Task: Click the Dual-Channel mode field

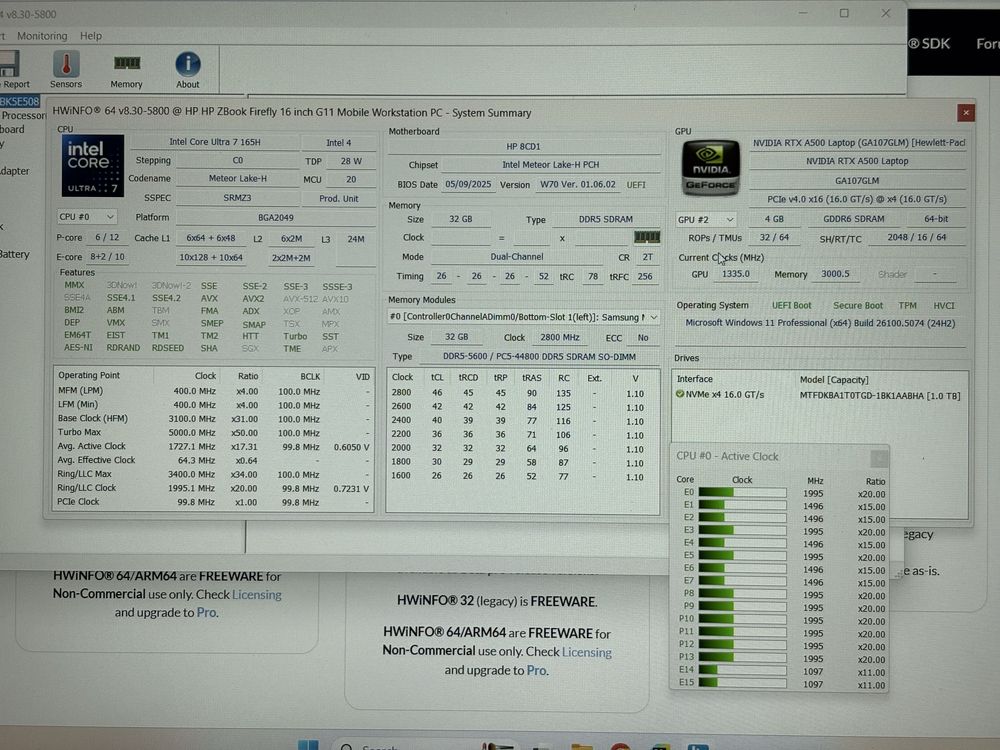Action: coord(517,256)
